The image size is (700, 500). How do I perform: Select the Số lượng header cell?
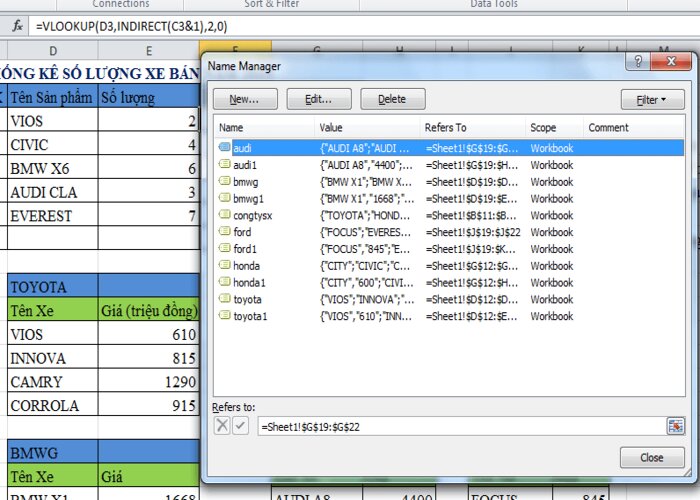click(x=149, y=97)
